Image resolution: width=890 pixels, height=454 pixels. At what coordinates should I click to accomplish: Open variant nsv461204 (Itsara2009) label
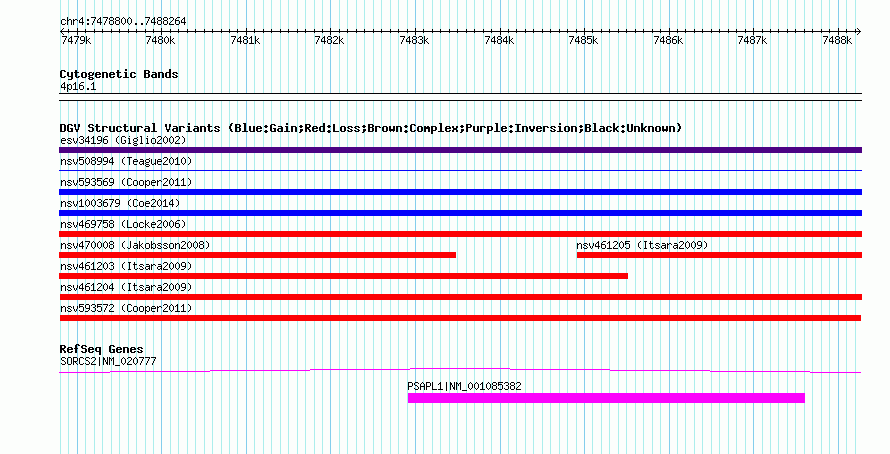(x=126, y=287)
